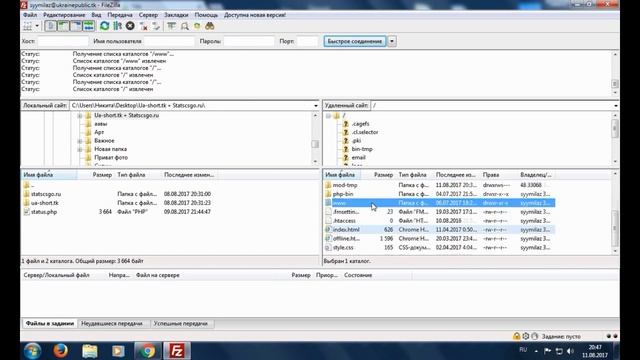Viewport: 640px width, 360px height.
Task: Sort local files by Размер column
Action: pos(102,175)
